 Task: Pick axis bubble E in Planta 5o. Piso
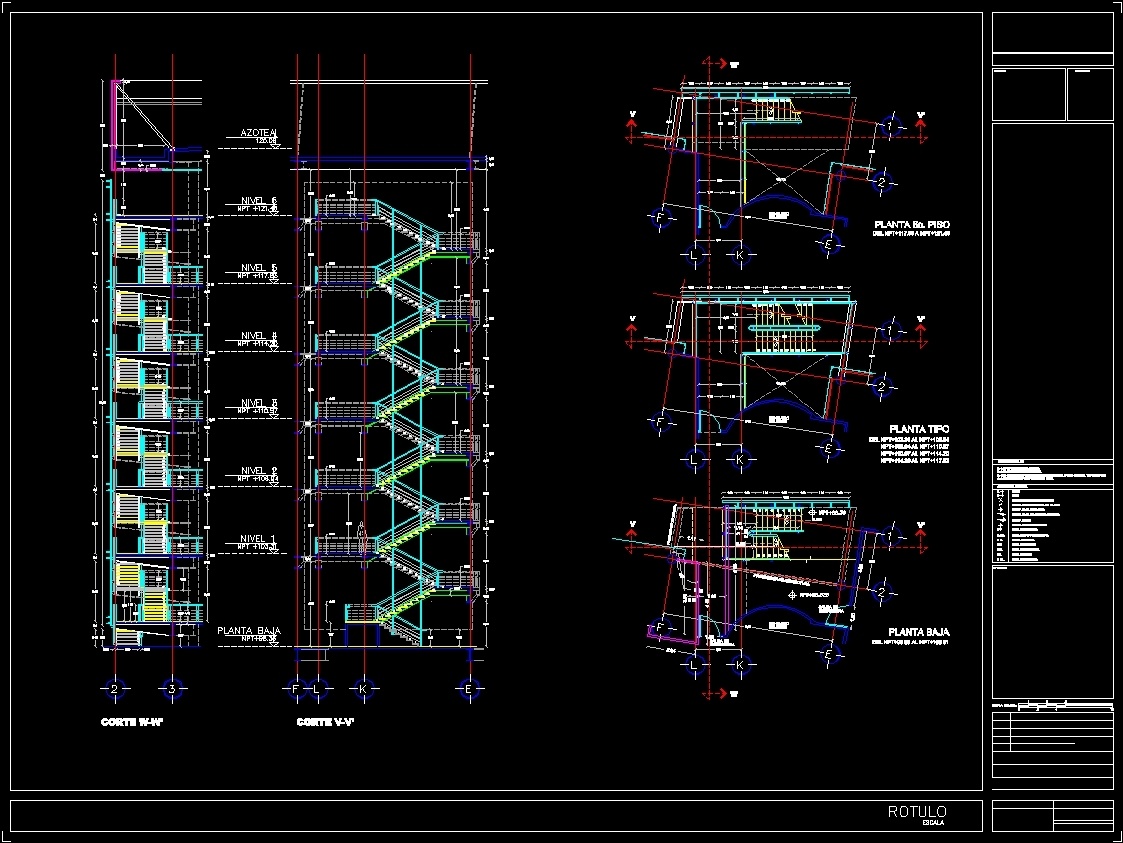[x=829, y=244]
